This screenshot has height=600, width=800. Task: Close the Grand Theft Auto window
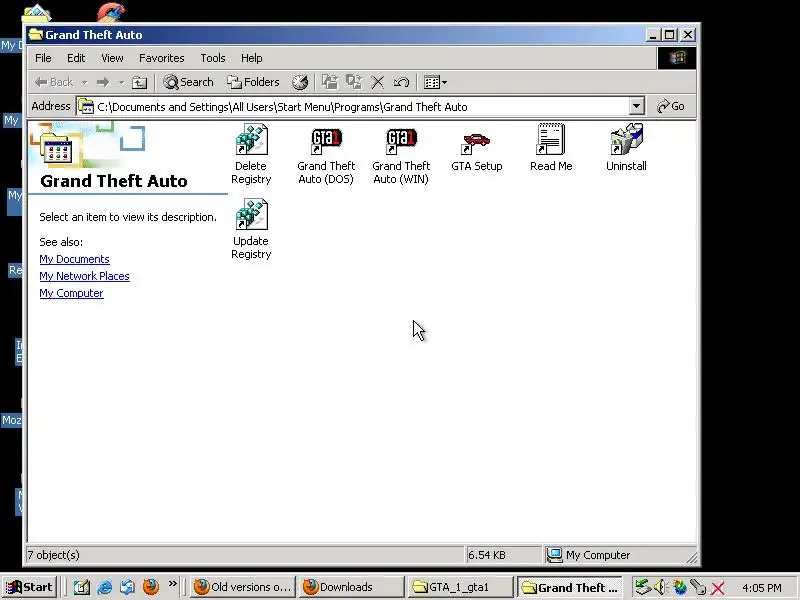click(x=688, y=35)
